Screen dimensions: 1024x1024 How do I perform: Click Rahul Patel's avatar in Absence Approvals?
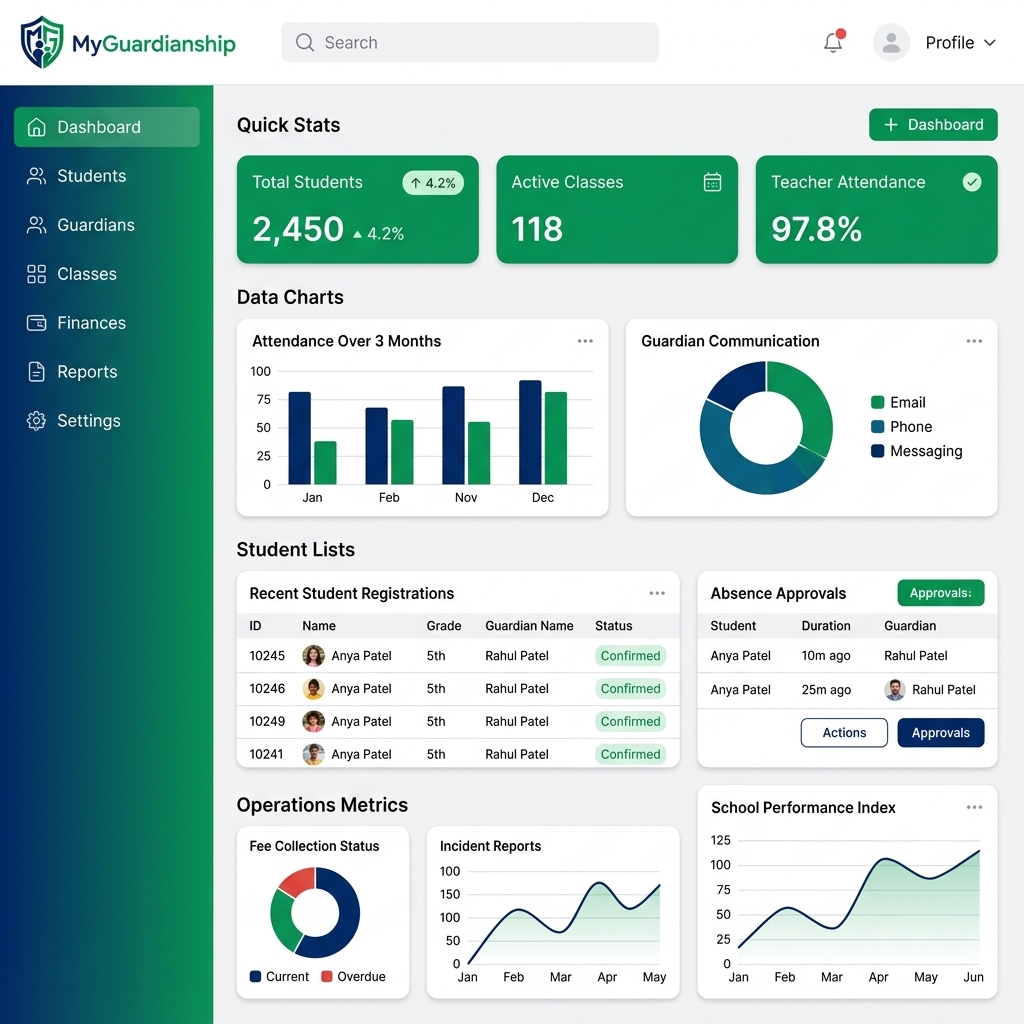[x=895, y=690]
